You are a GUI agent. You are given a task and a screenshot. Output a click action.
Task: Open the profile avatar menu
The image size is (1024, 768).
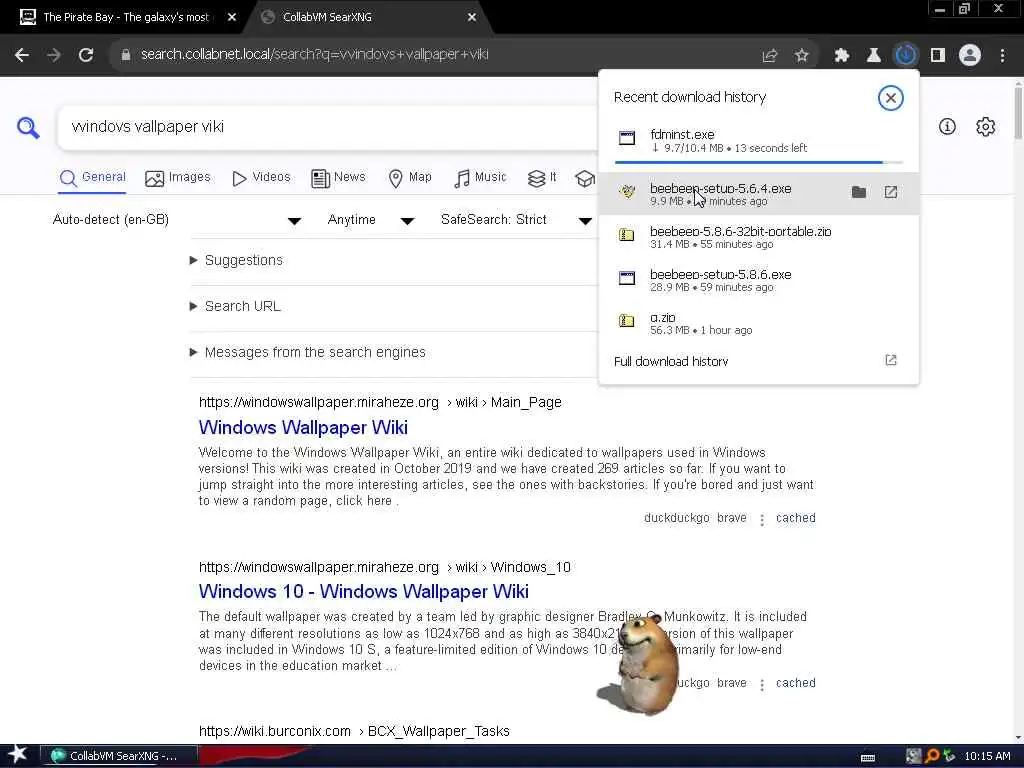pyautogui.click(x=970, y=56)
